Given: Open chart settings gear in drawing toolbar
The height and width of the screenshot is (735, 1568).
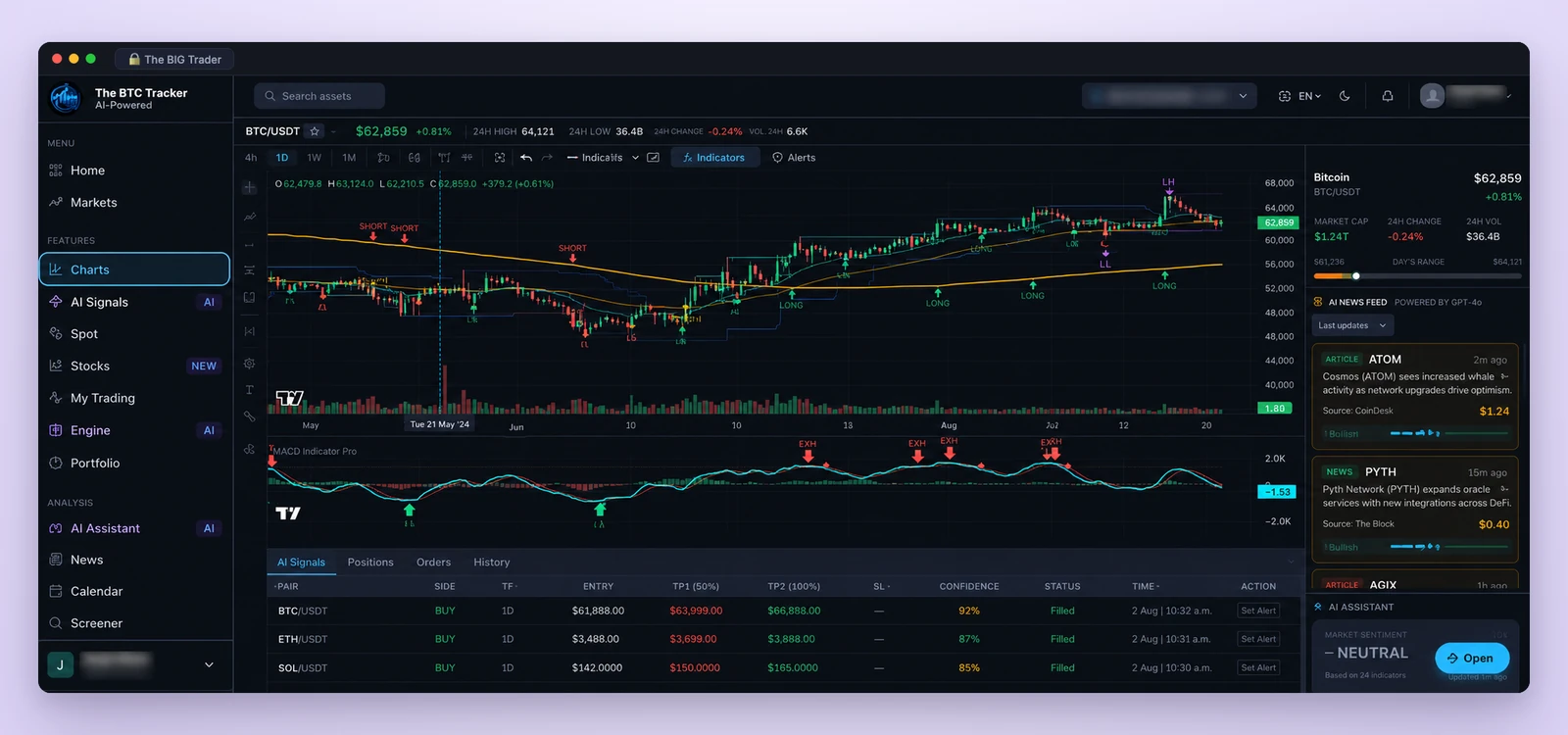Looking at the screenshot, I should click(x=250, y=364).
